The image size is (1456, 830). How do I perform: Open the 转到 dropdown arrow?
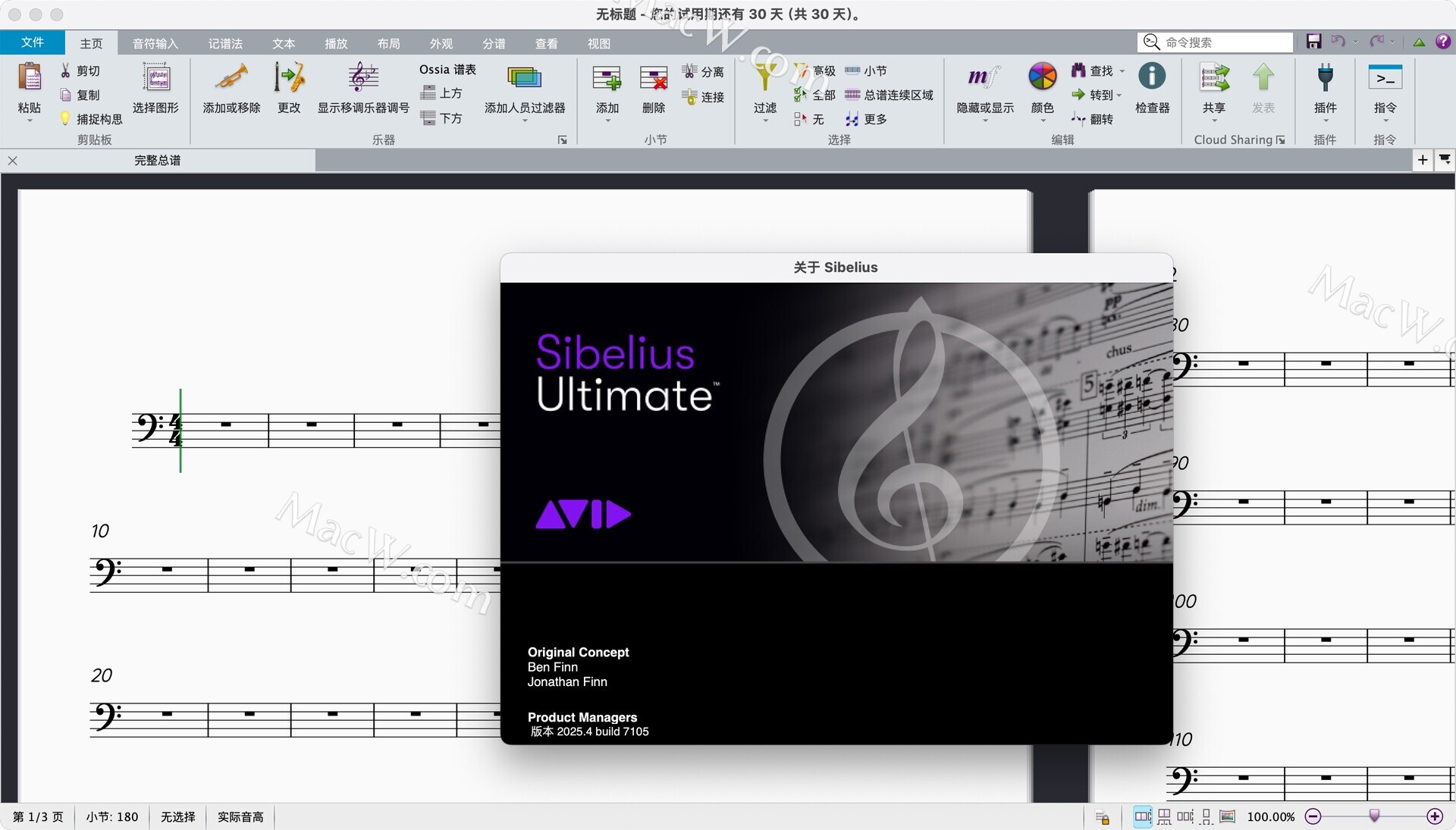pos(1119,96)
